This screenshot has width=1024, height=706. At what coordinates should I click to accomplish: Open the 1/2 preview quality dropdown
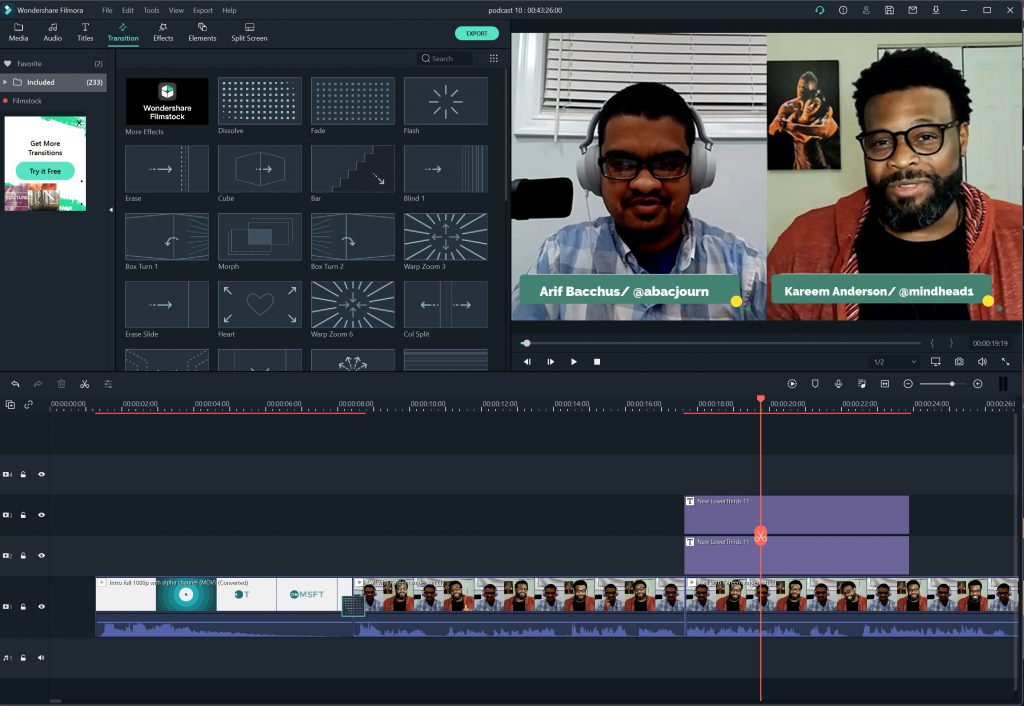[894, 362]
